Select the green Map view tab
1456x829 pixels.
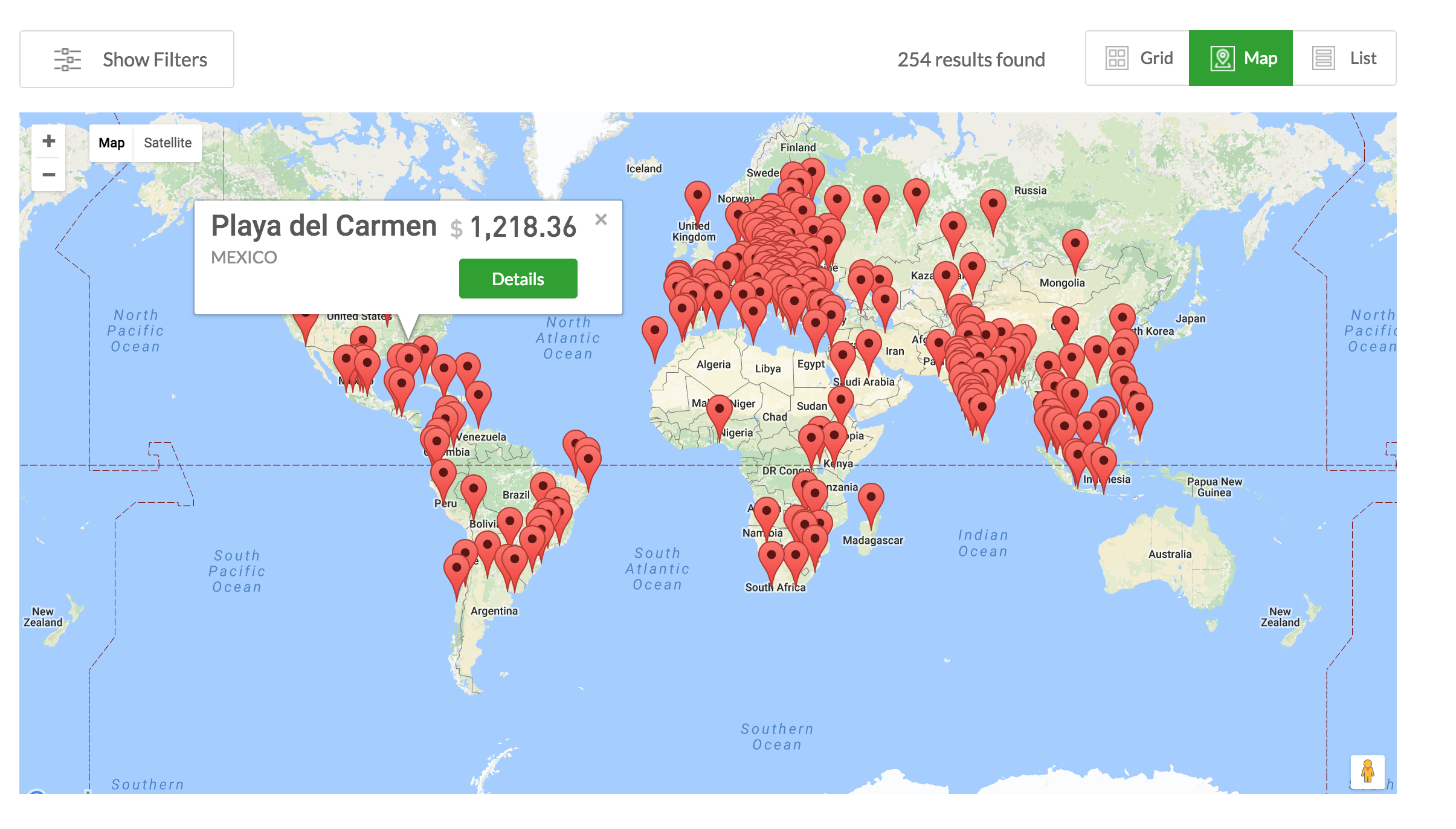click(x=1241, y=58)
